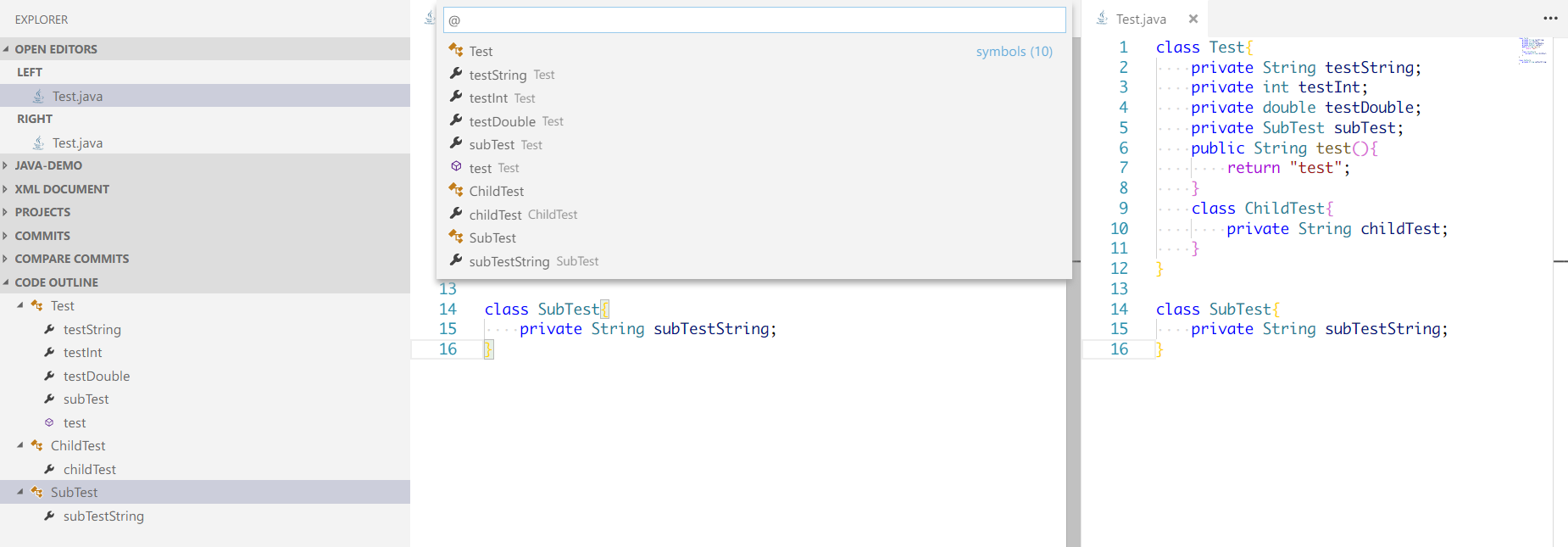
Task: Click the wrench icon beside subTestString in symbol list
Action: pyautogui.click(x=456, y=260)
